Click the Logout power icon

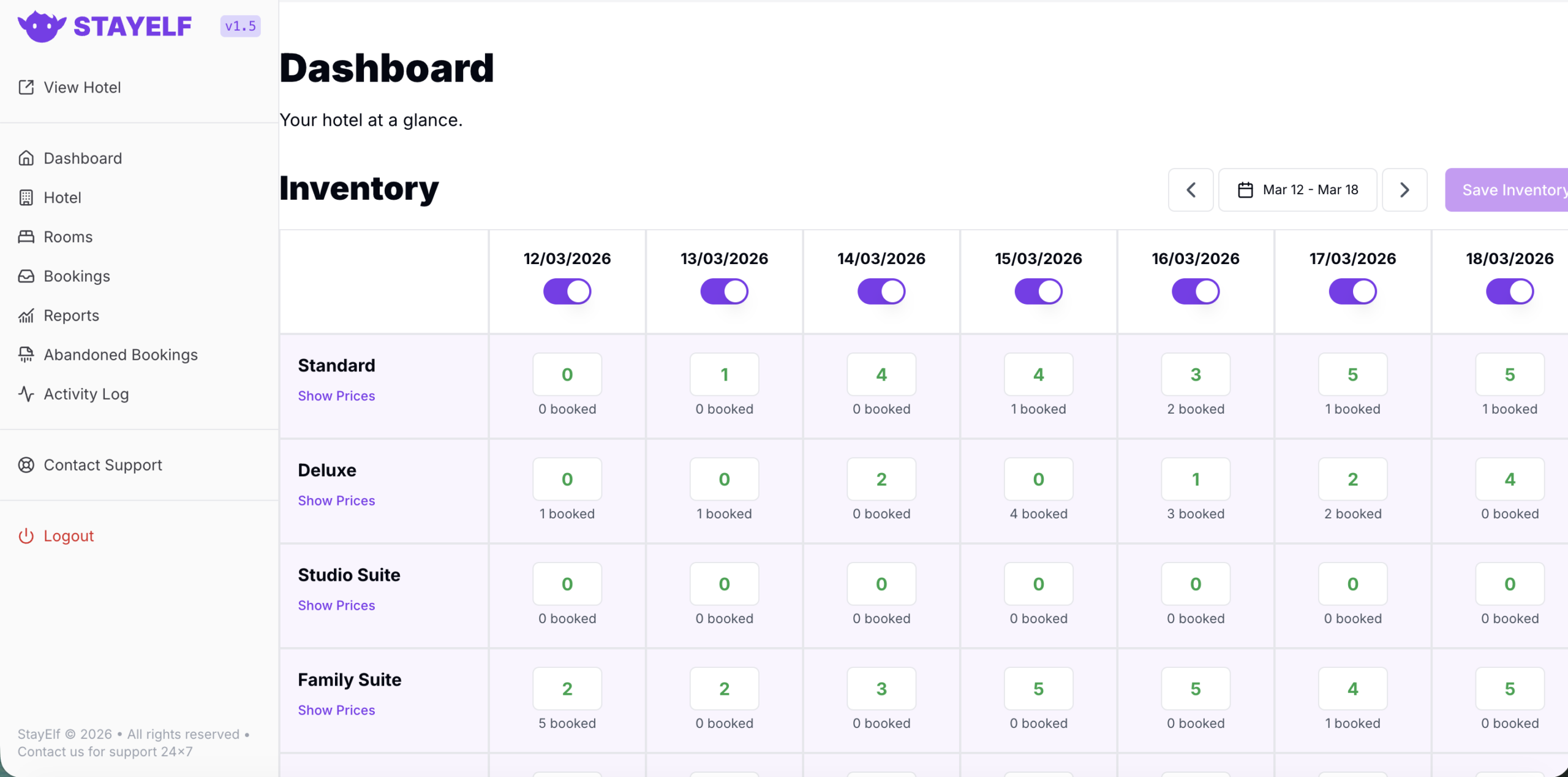pyautogui.click(x=26, y=536)
